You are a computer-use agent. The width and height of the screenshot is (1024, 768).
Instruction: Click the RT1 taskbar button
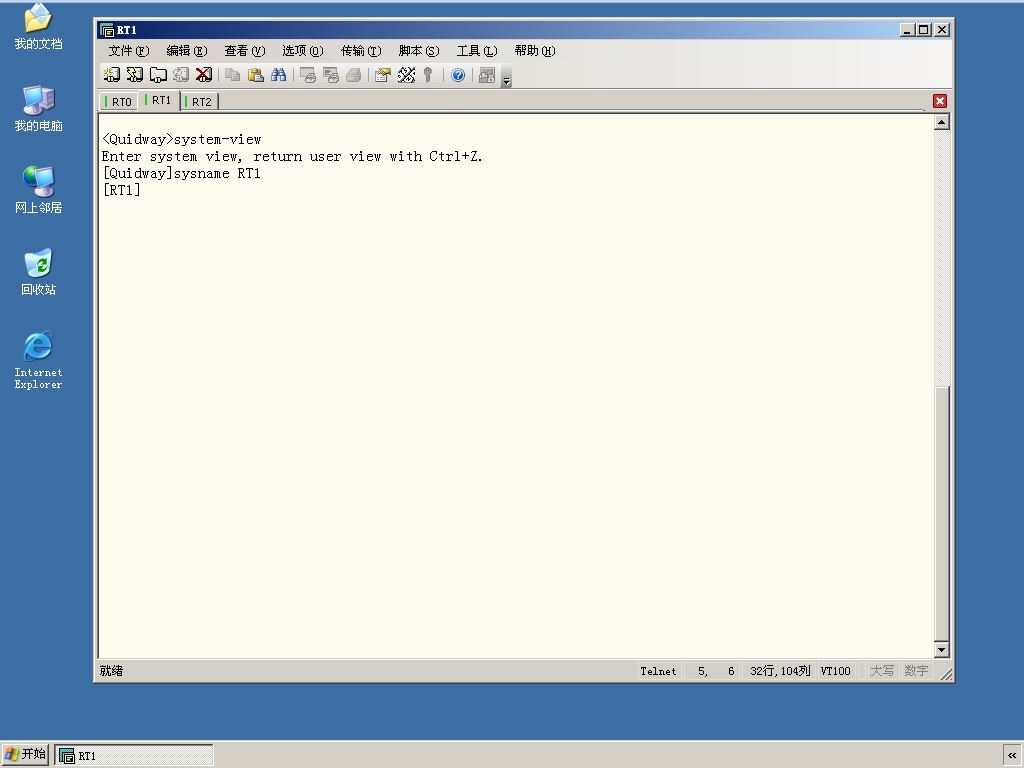tap(134, 756)
